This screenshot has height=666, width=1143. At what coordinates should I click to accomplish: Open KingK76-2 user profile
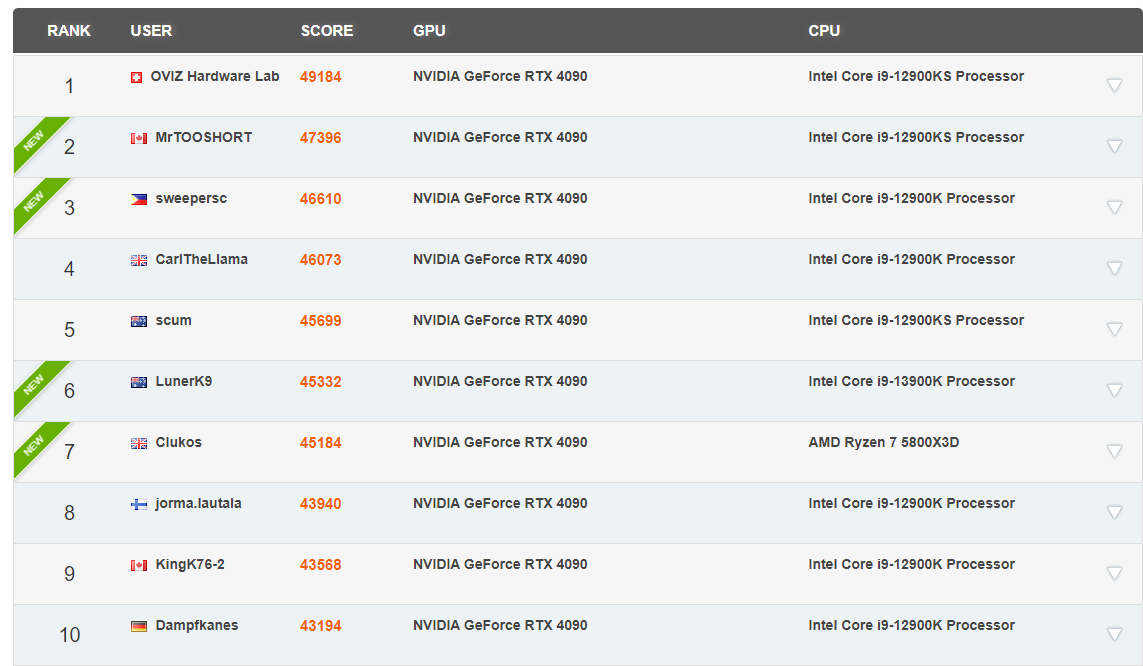[x=190, y=564]
